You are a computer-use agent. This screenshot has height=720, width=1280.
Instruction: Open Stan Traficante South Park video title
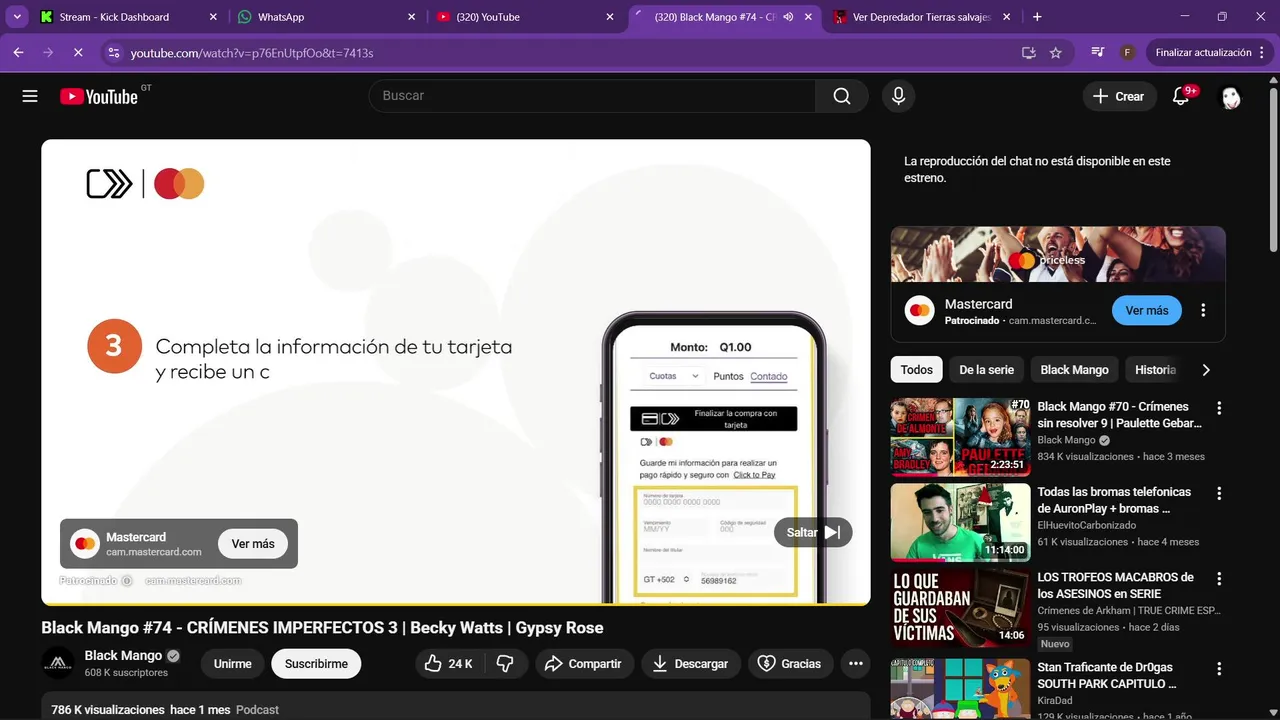[x=1106, y=676]
